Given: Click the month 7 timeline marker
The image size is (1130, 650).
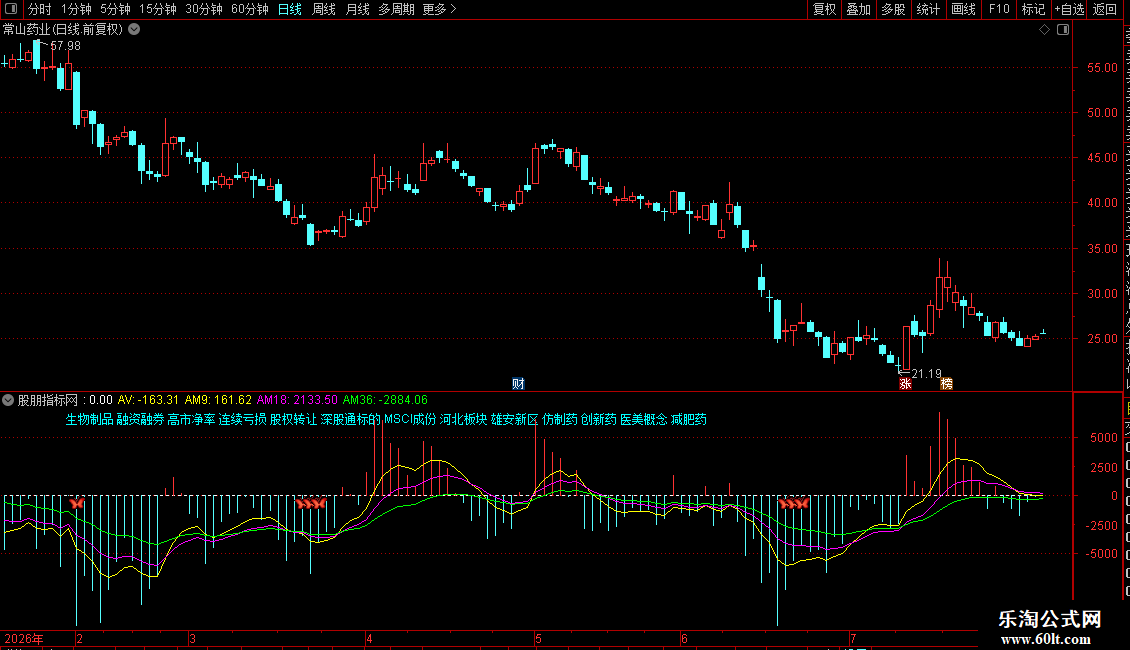Looking at the screenshot, I should pyautogui.click(x=853, y=639).
